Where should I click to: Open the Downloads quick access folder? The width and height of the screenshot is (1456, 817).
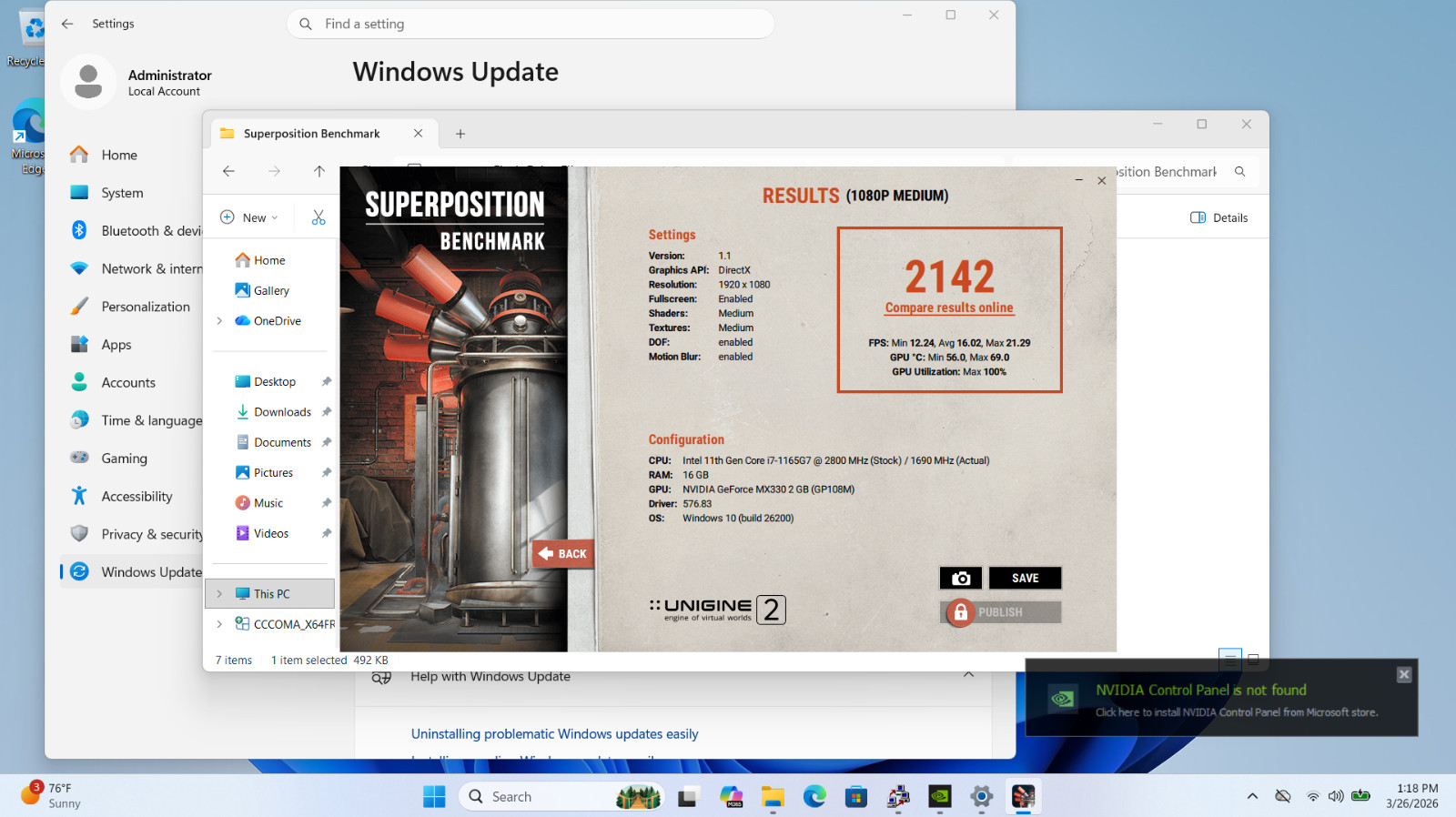point(282,411)
